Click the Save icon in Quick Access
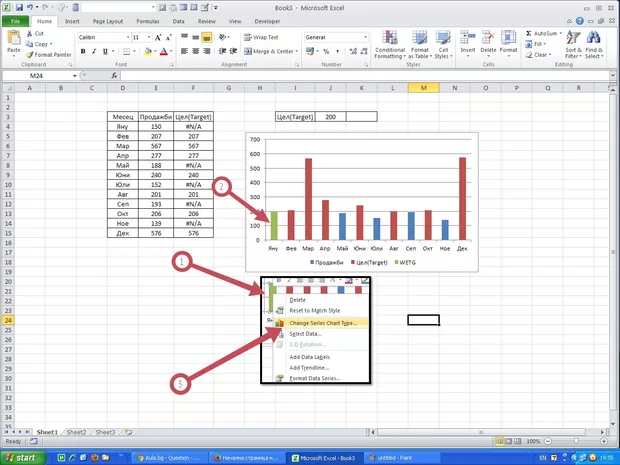 [19, 7]
